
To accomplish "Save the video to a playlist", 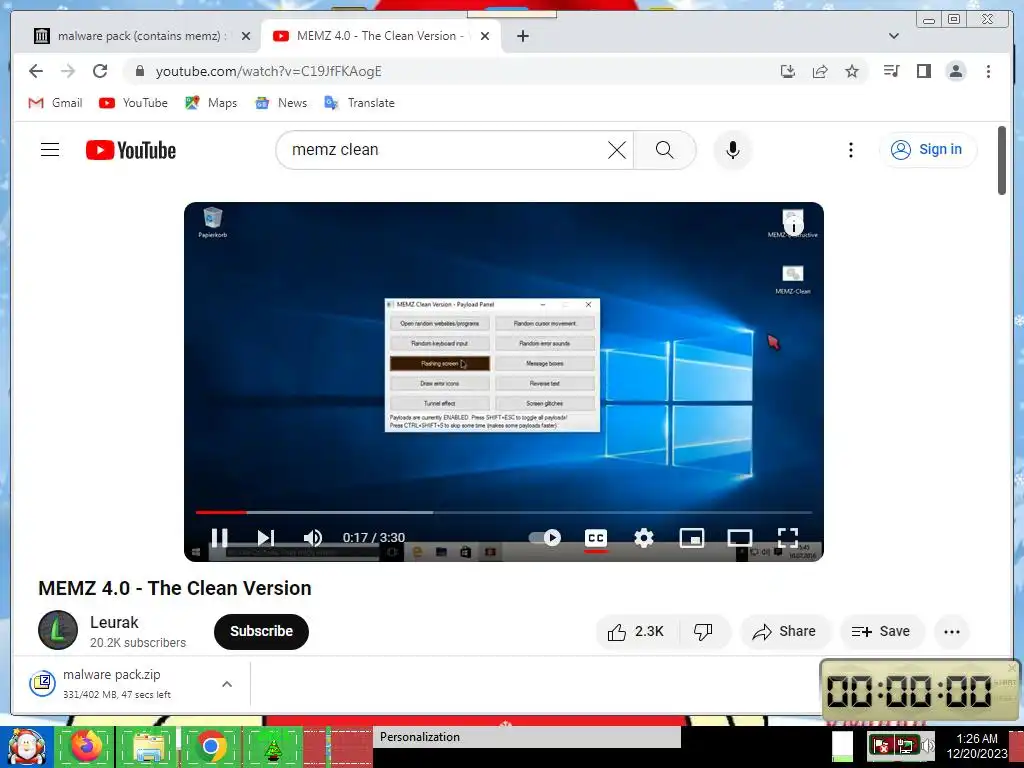I will [881, 632].
